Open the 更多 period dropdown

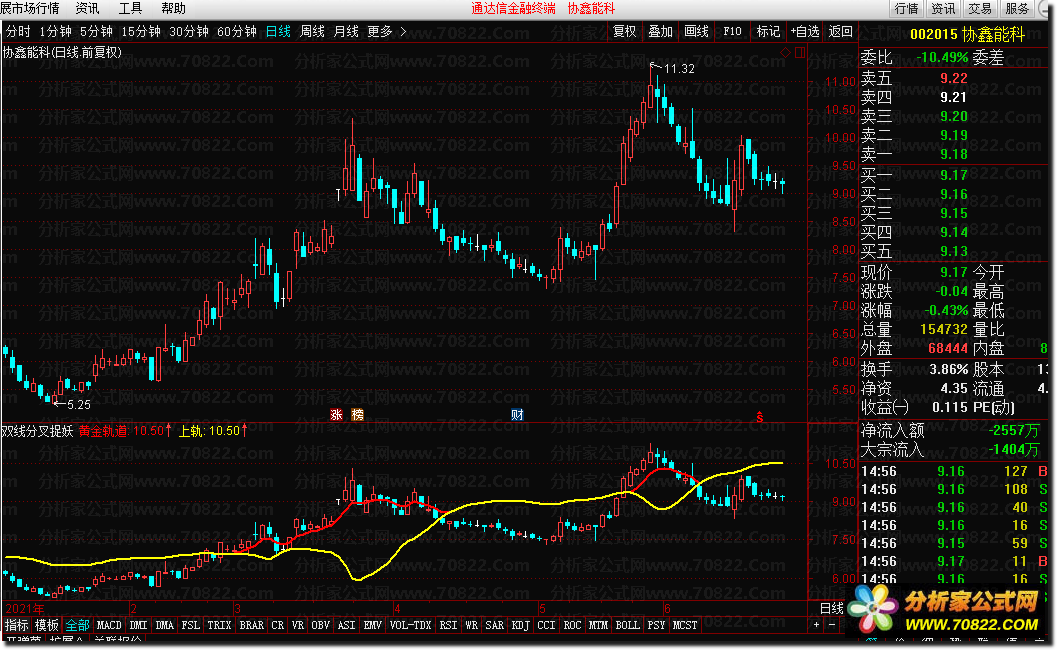[x=380, y=31]
